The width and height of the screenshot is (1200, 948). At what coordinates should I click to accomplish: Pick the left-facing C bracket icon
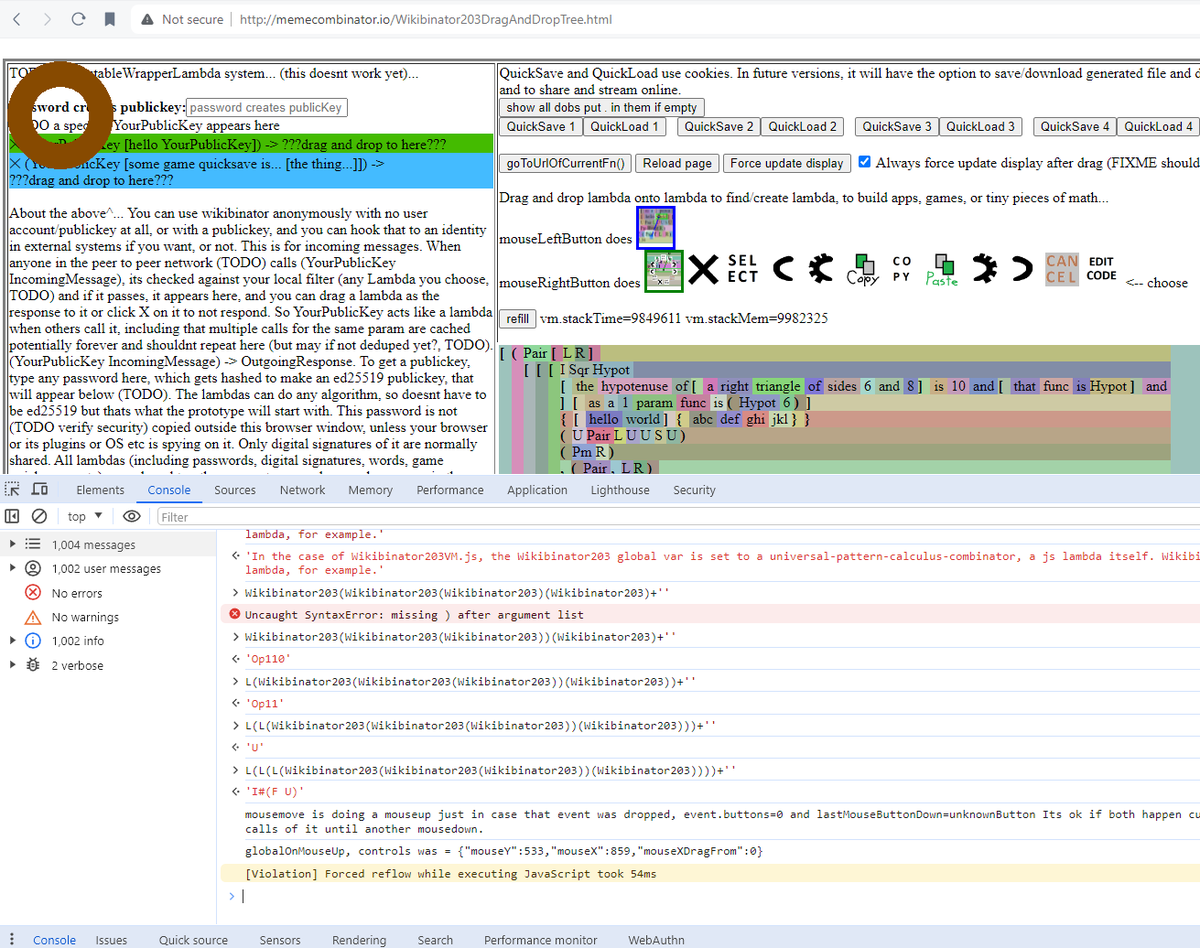[784, 268]
